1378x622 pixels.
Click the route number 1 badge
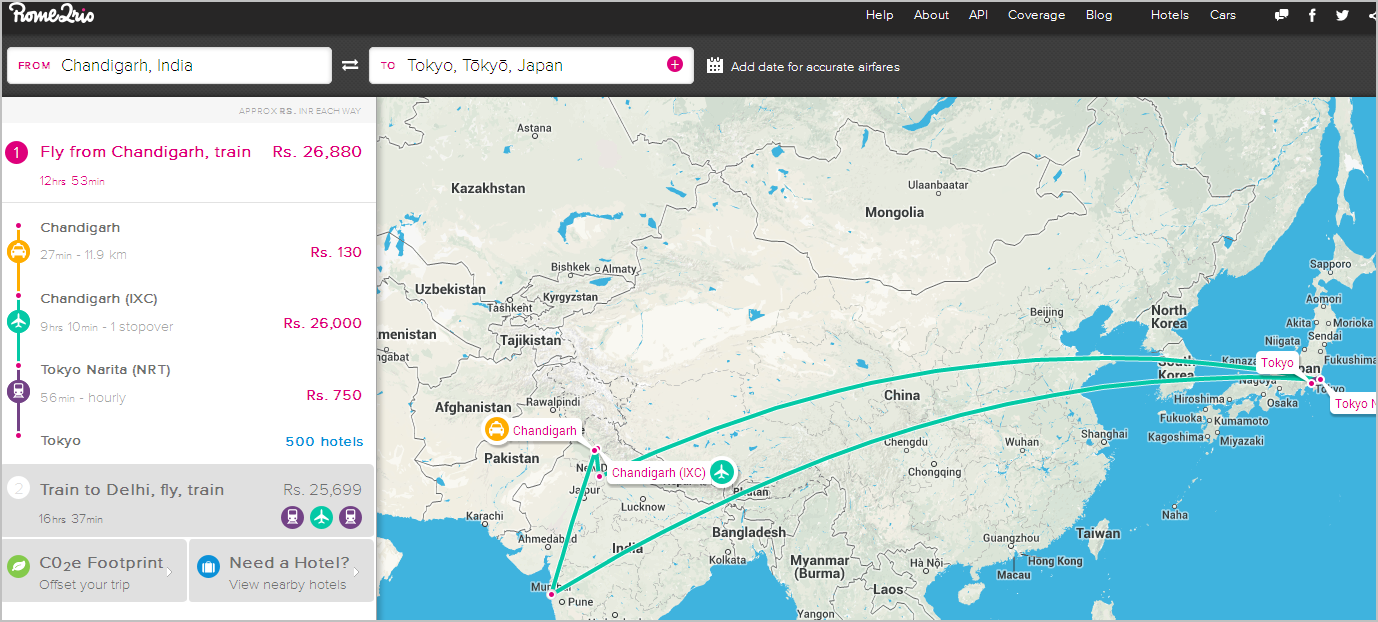[17, 153]
